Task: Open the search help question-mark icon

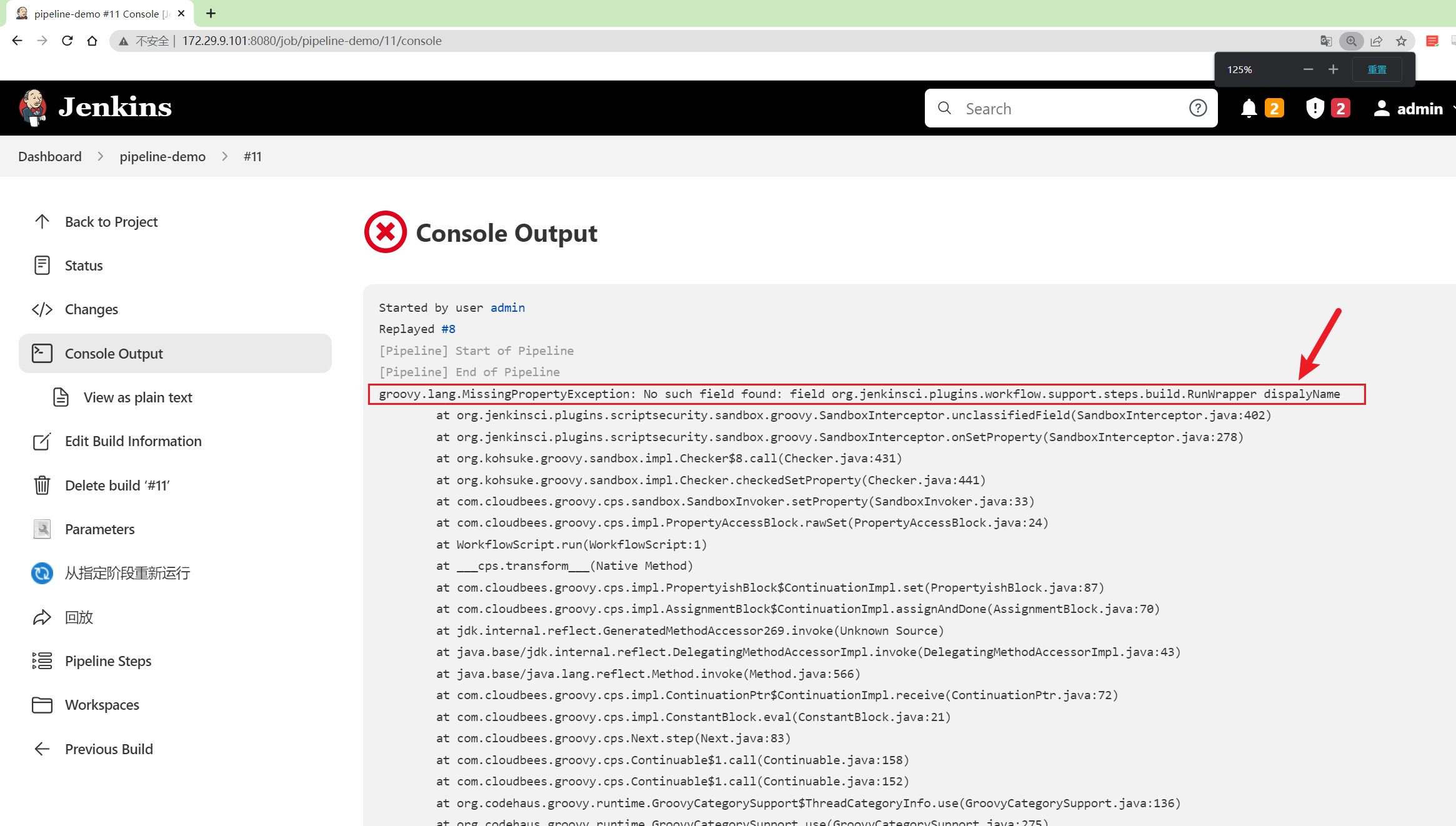Action: click(x=1197, y=108)
